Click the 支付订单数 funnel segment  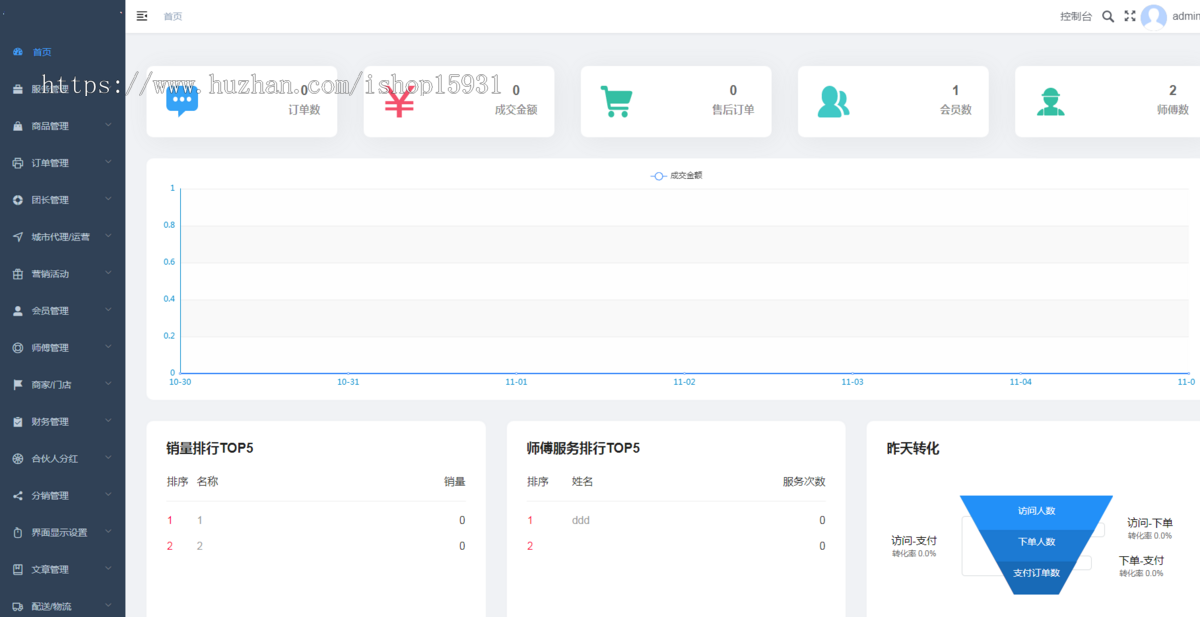[1036, 573]
